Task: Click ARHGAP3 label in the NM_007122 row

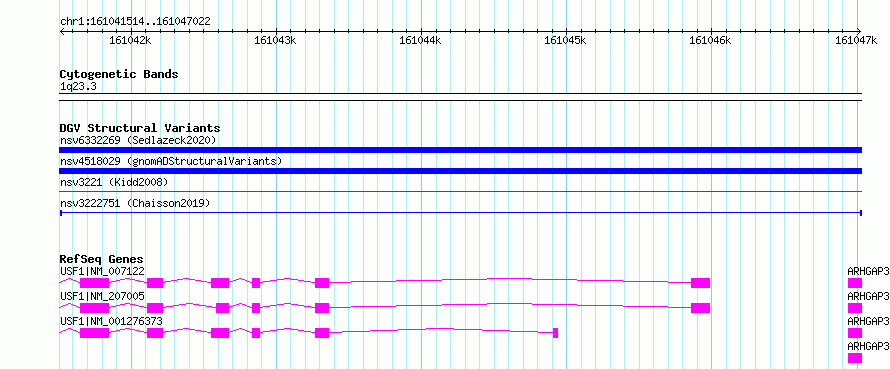Action: click(868, 271)
